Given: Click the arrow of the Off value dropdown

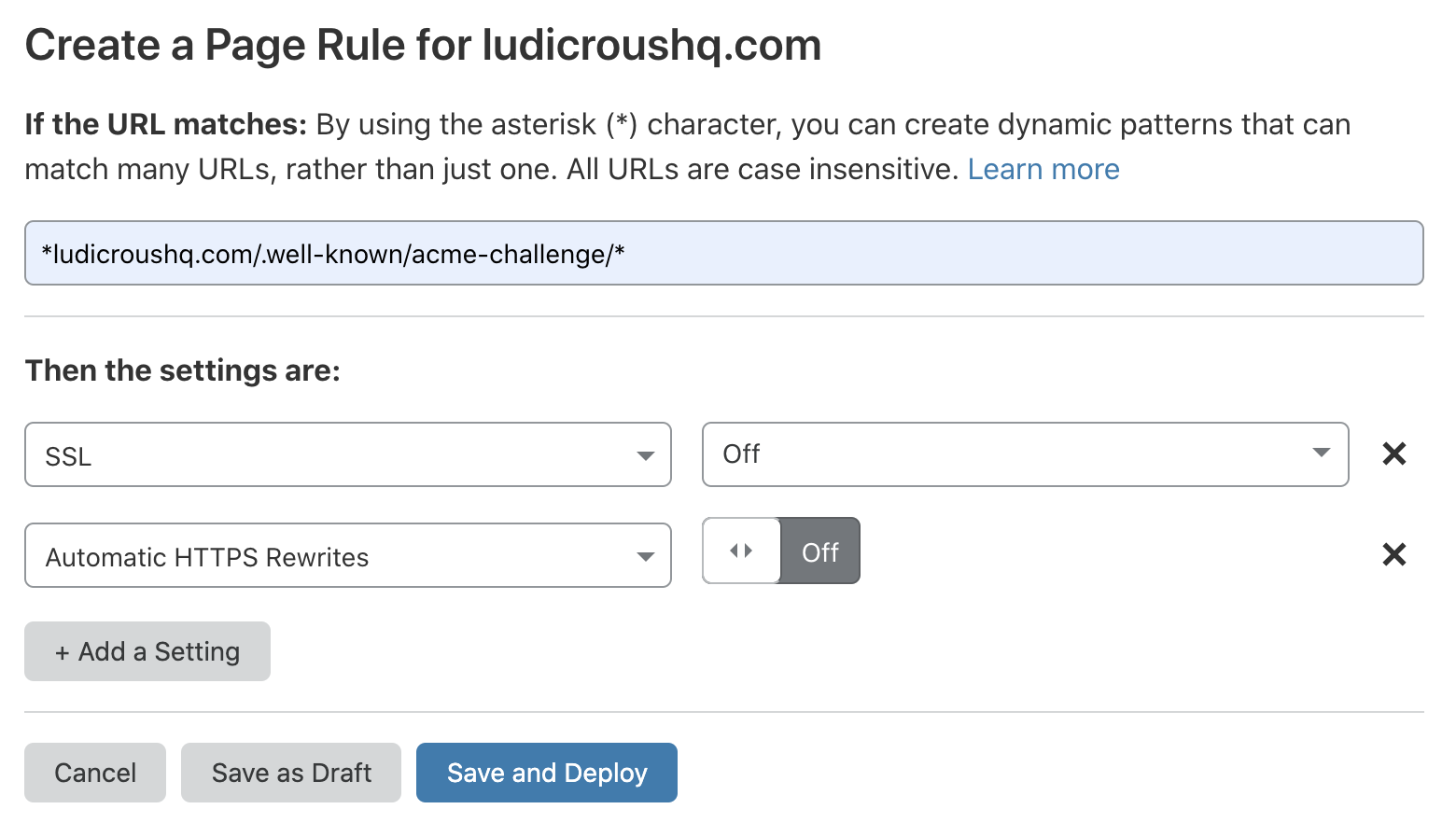Looking at the screenshot, I should tap(1321, 453).
